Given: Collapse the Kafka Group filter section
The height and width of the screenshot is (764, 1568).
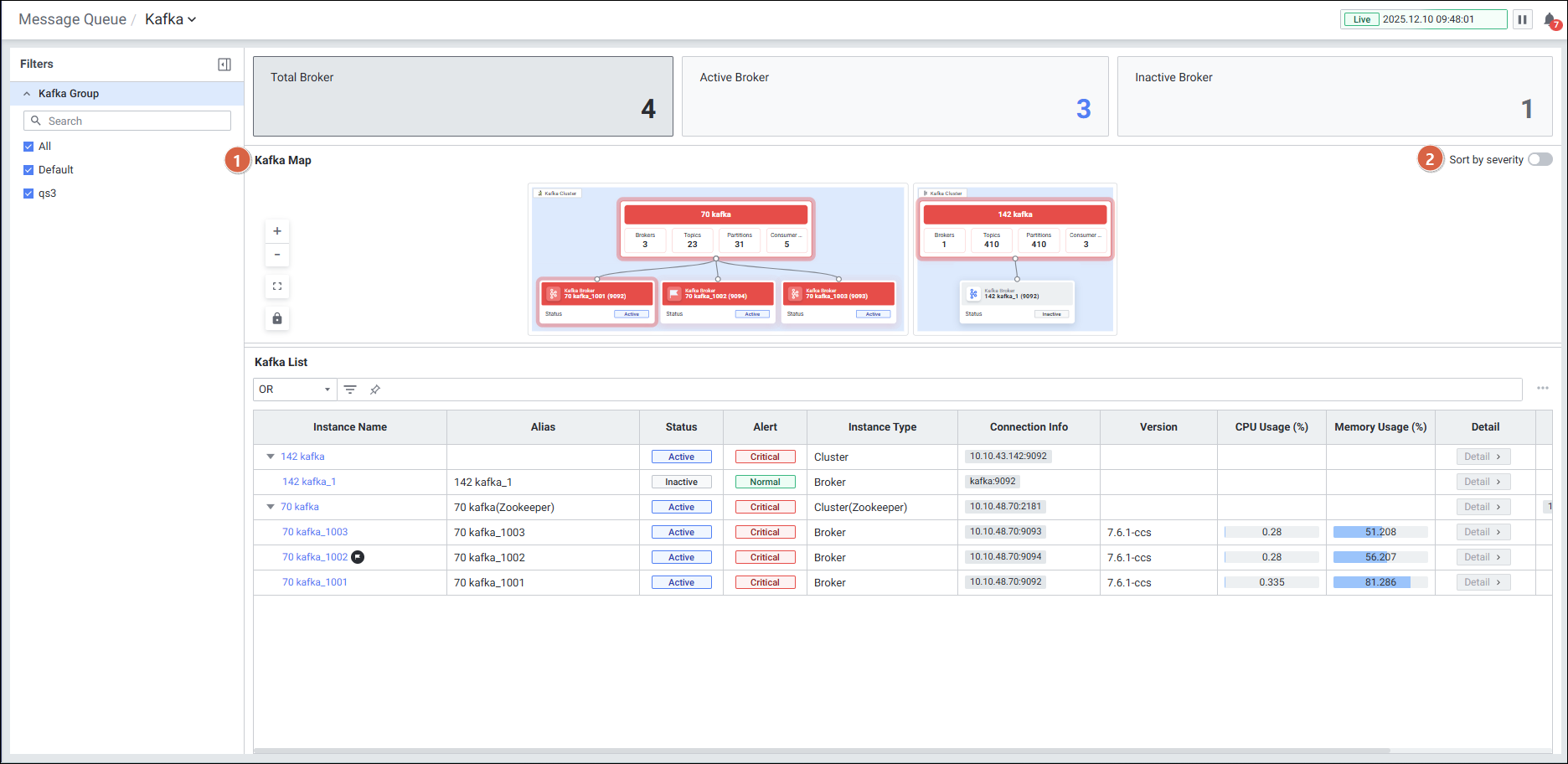Looking at the screenshot, I should pyautogui.click(x=27, y=94).
